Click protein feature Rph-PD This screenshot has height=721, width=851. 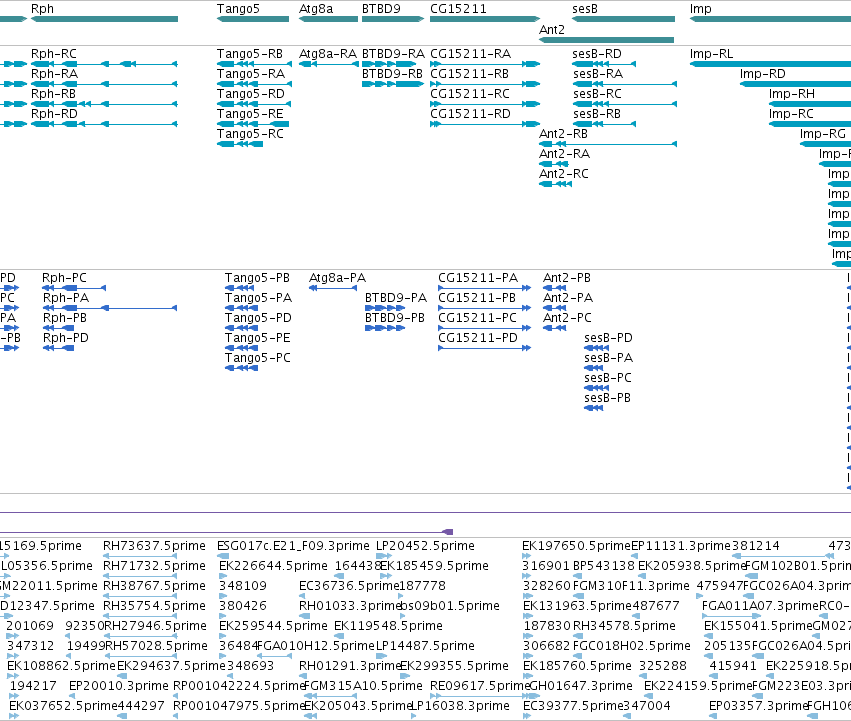(59, 348)
